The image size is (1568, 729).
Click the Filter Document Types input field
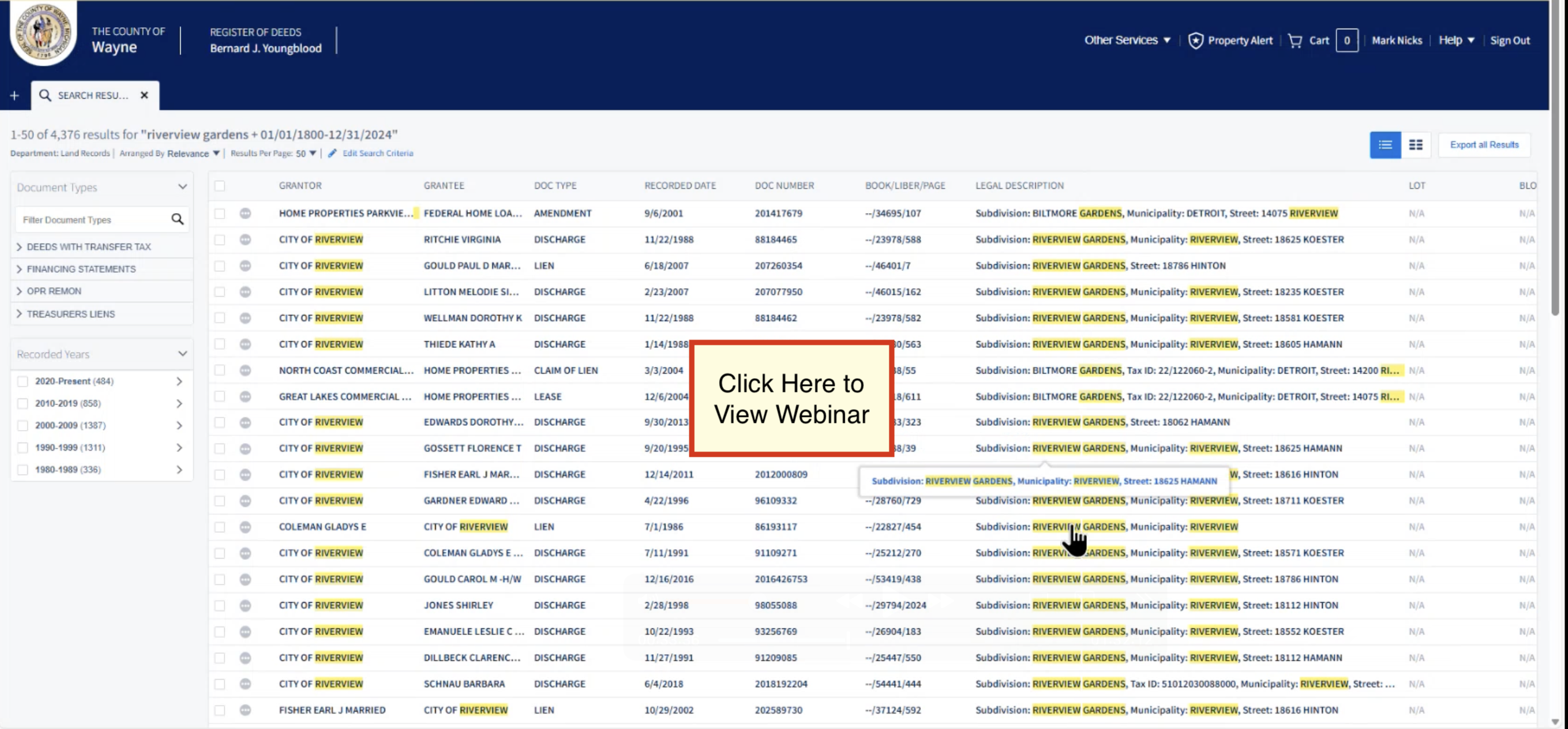pos(91,220)
